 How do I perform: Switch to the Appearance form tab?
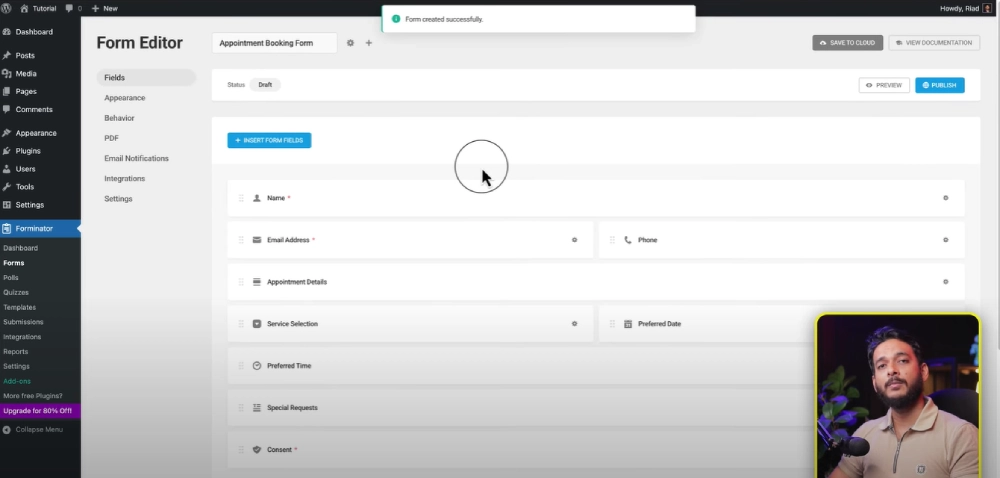pyautogui.click(x=125, y=98)
